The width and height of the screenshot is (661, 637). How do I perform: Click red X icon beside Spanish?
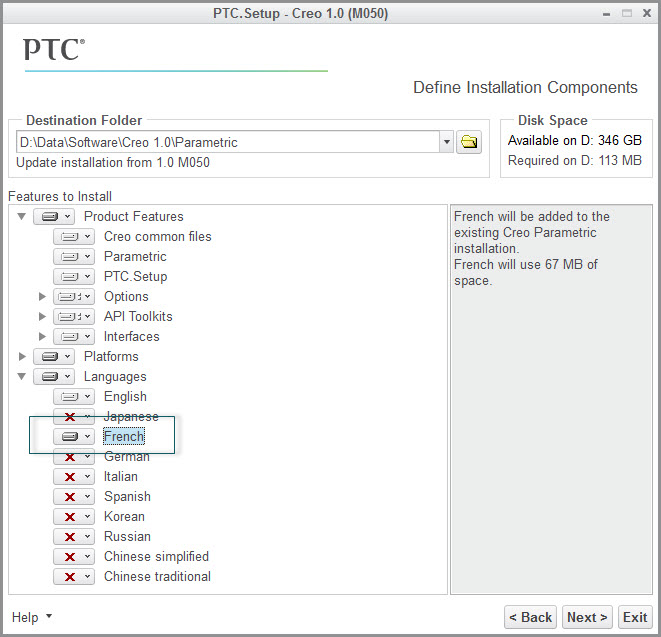point(70,497)
